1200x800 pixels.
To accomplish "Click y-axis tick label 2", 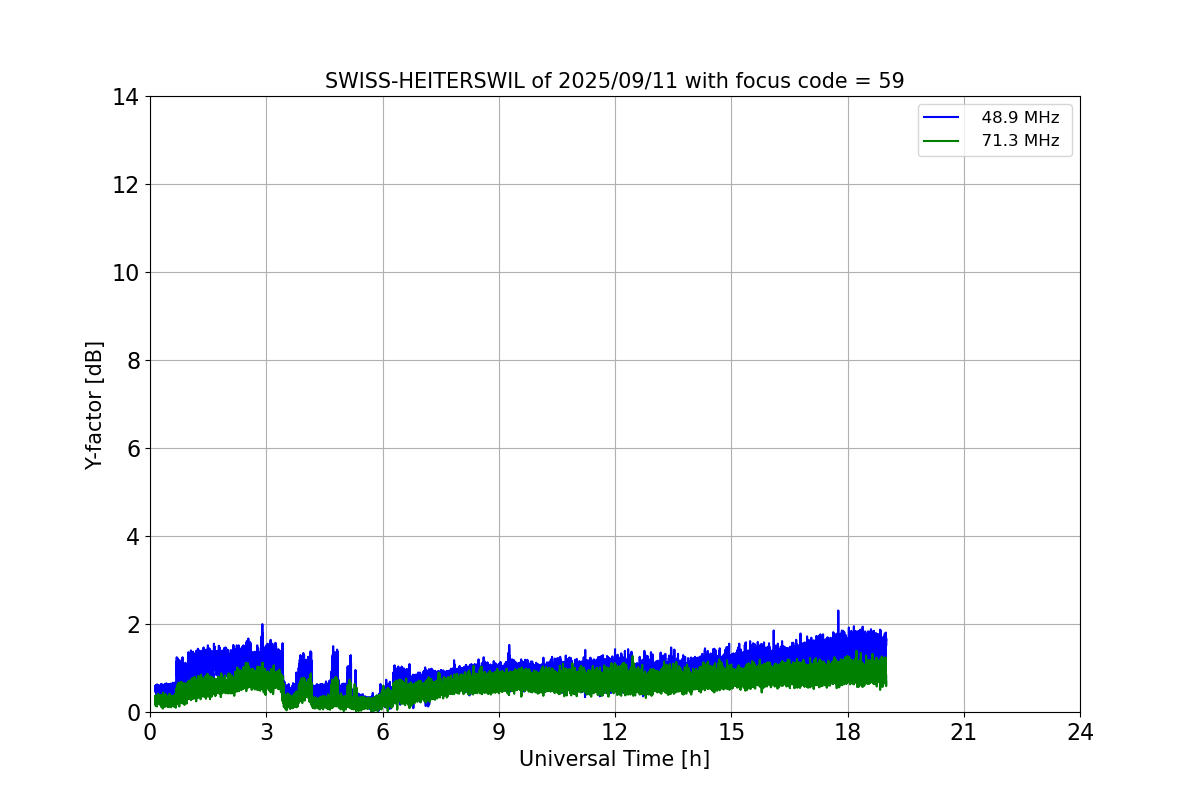I will 132,625.
